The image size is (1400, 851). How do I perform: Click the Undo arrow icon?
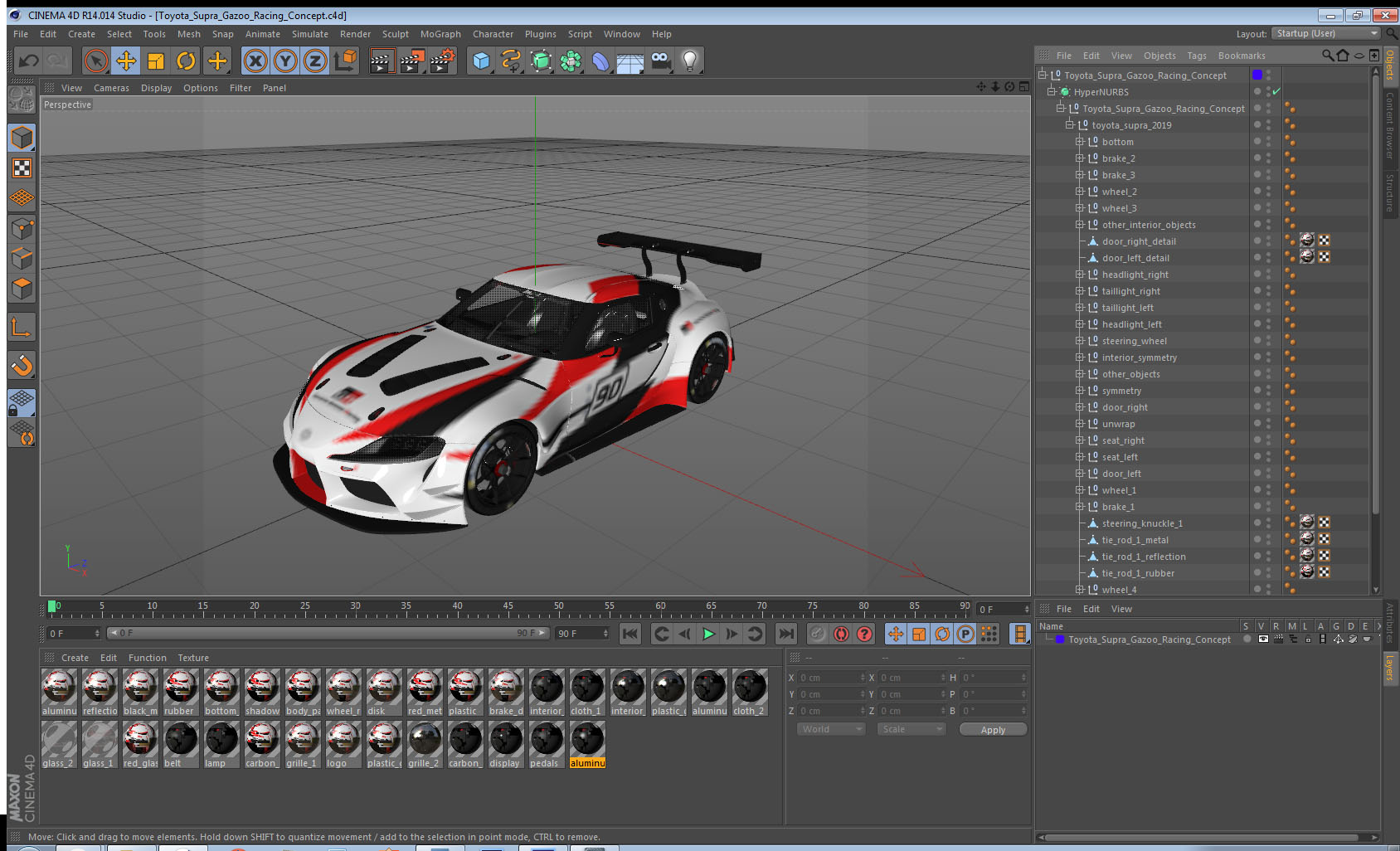pyautogui.click(x=29, y=61)
